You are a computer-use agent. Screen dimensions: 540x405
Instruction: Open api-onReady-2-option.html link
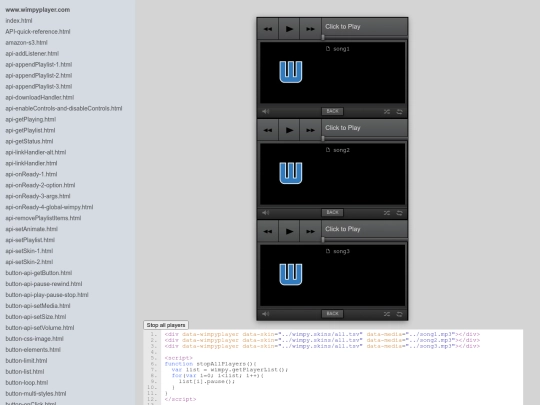click(x=40, y=185)
